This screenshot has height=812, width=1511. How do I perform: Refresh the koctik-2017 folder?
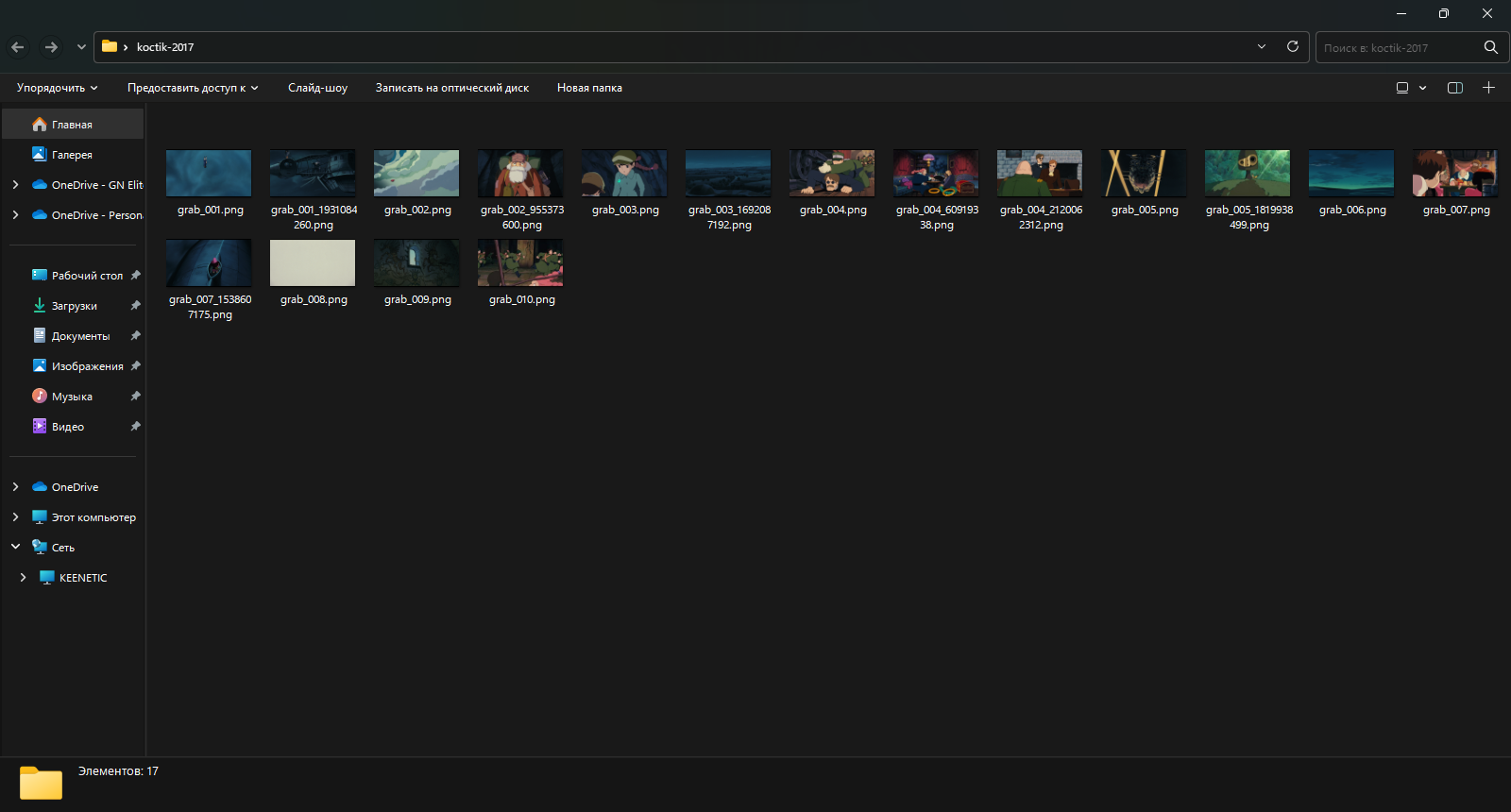(1293, 46)
